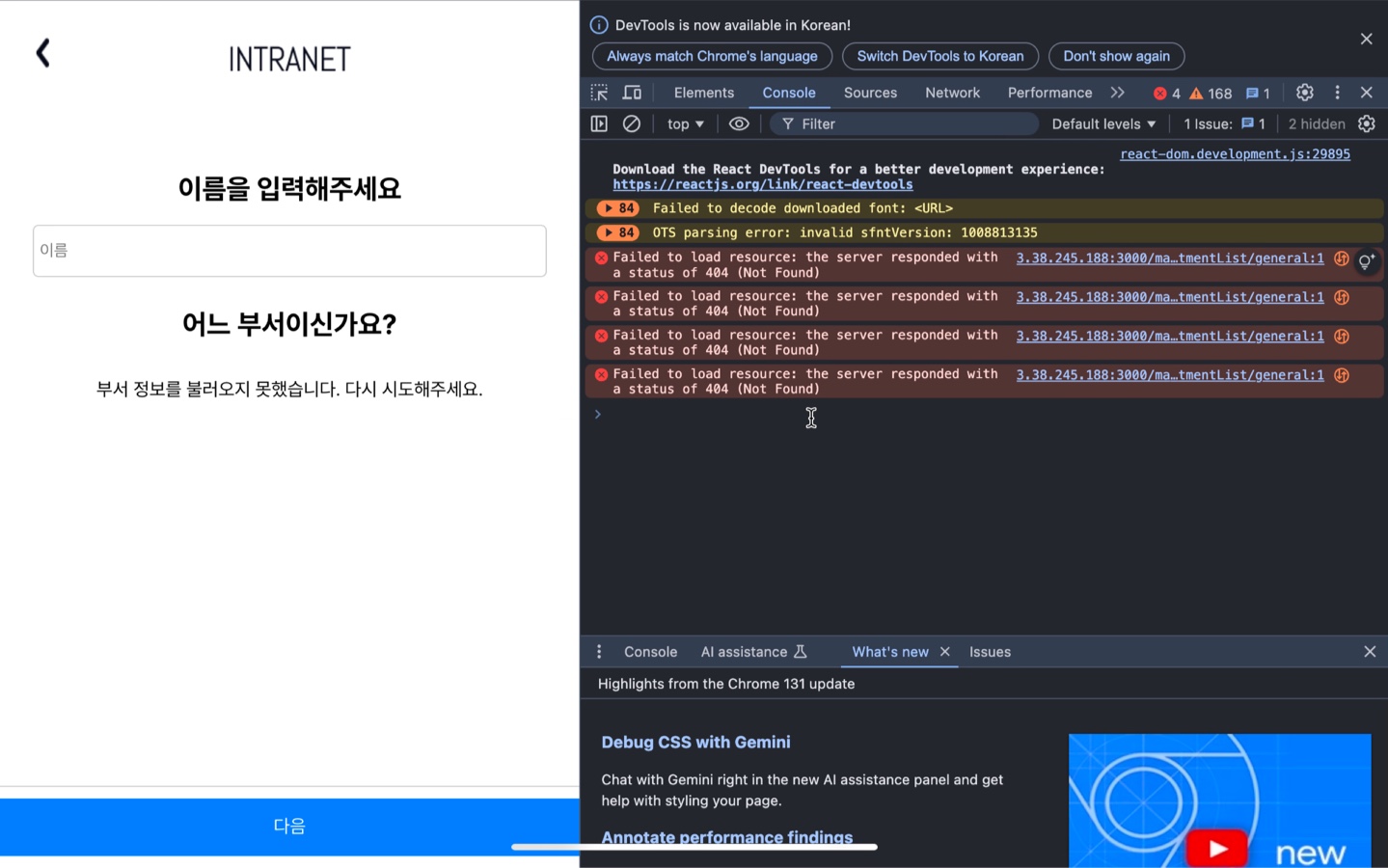Click the INTRANET title

tap(289, 60)
